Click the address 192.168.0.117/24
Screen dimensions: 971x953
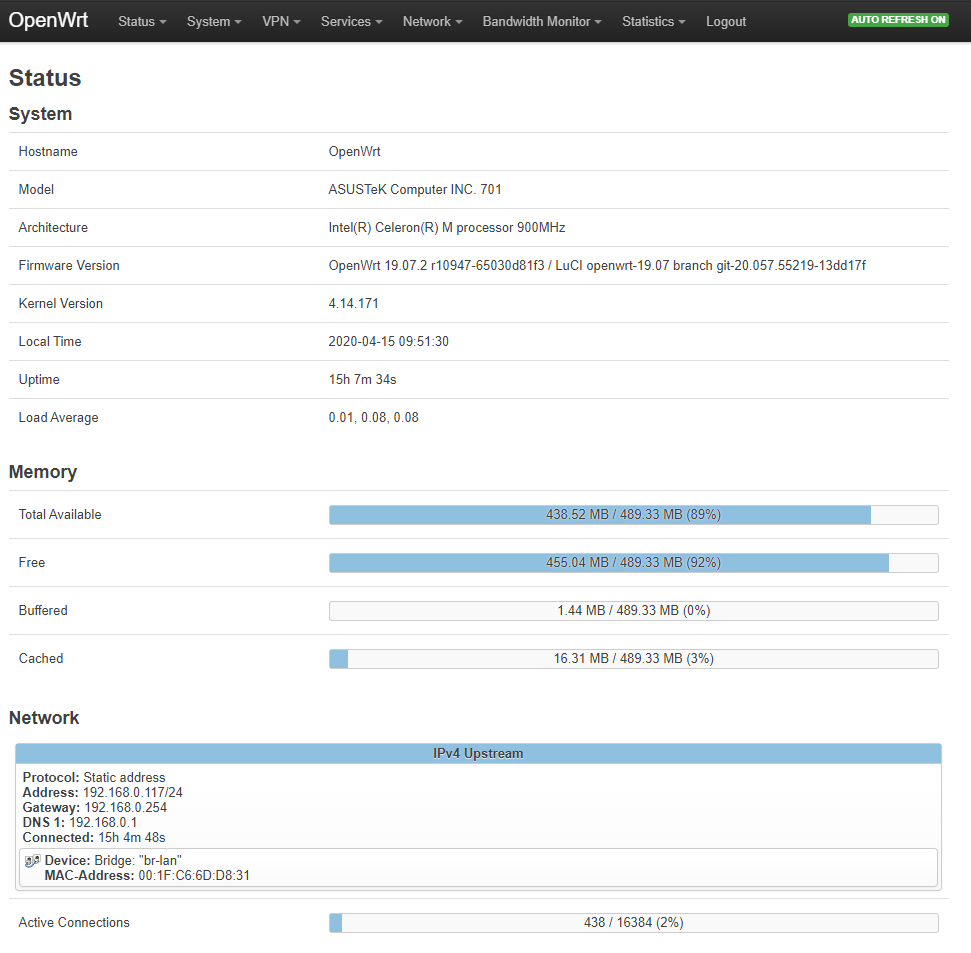pos(133,793)
